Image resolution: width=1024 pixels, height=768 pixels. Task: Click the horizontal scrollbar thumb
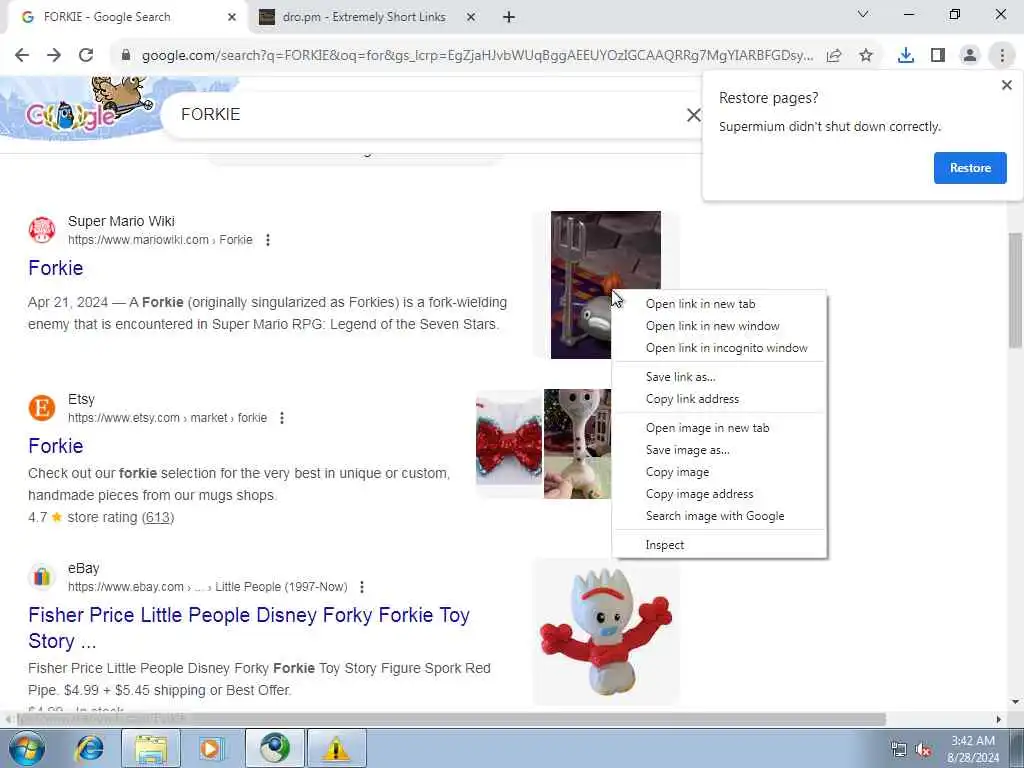451,719
